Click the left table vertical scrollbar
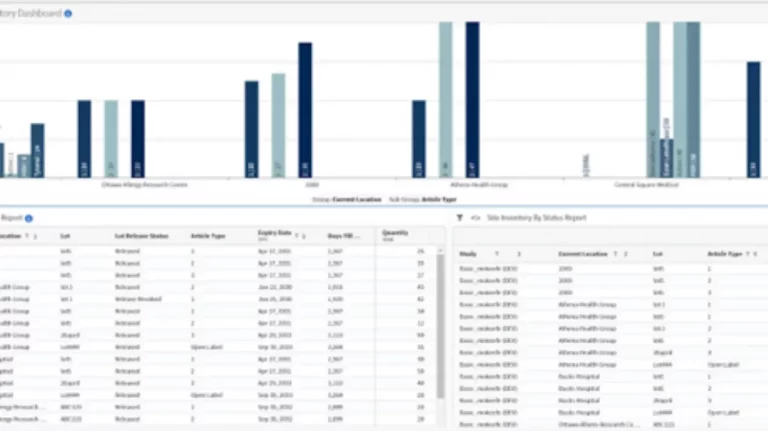 click(438, 320)
